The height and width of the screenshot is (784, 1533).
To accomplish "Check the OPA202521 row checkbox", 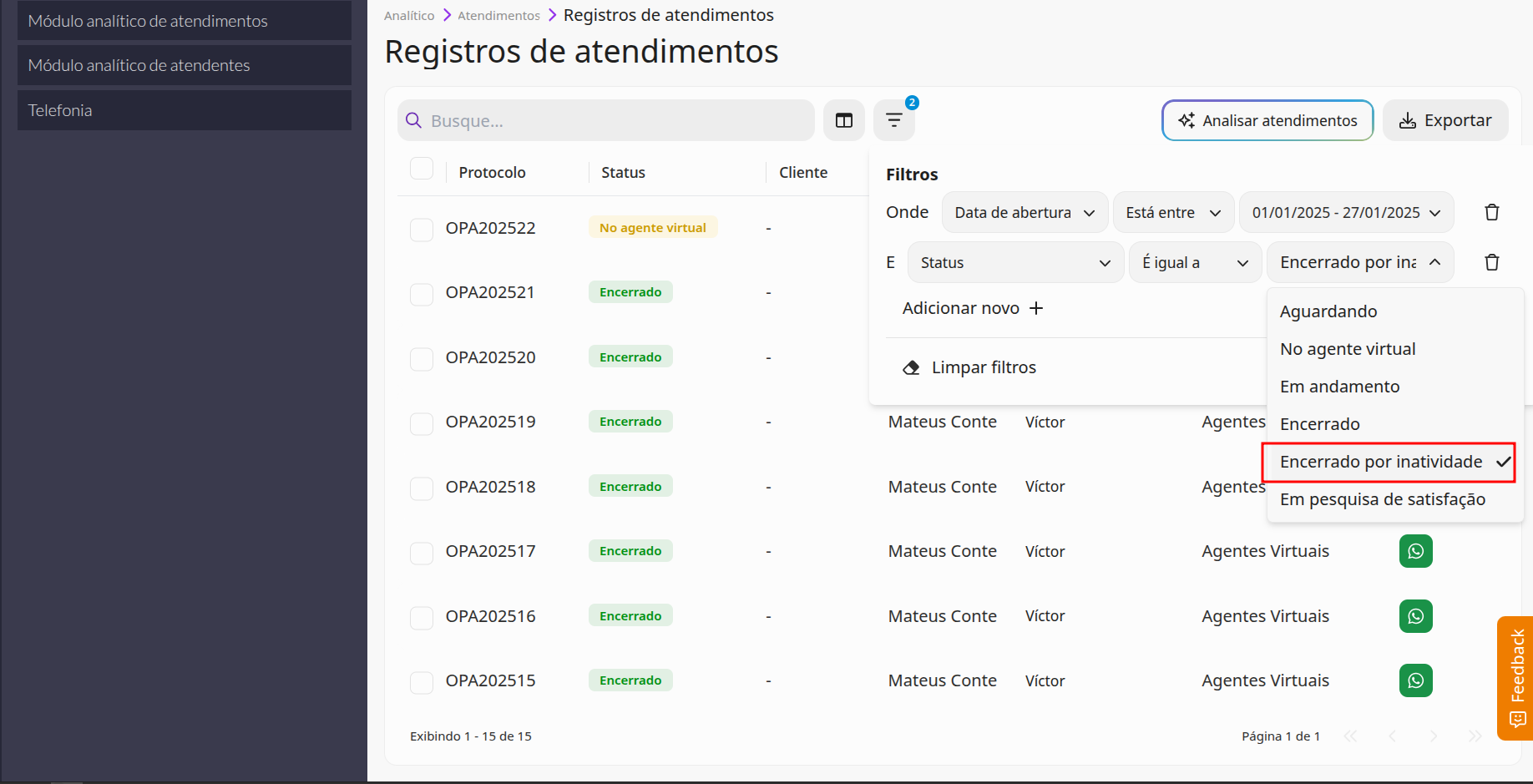I will point(422,294).
